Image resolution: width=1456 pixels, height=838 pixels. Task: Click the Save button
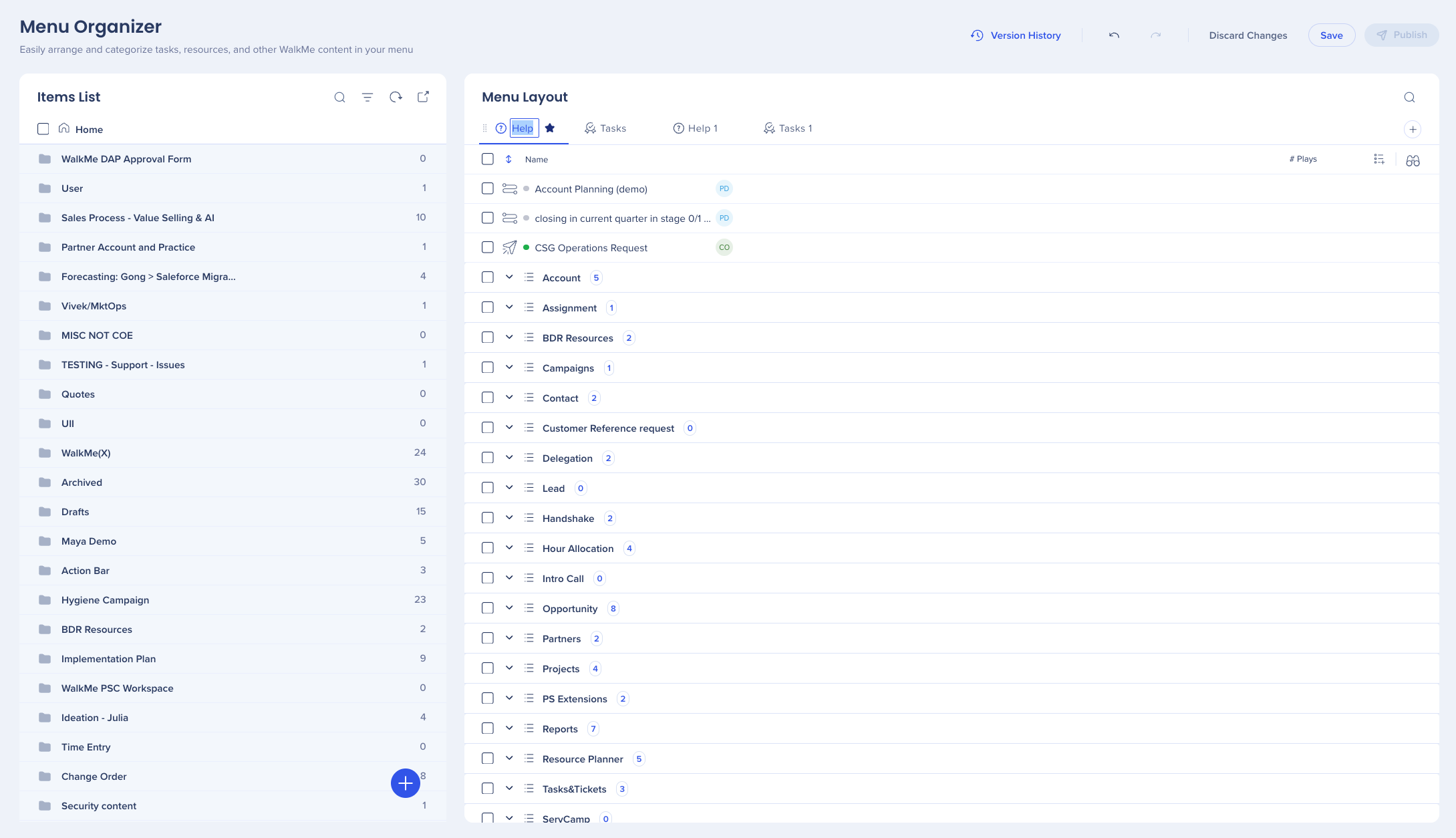(x=1331, y=35)
